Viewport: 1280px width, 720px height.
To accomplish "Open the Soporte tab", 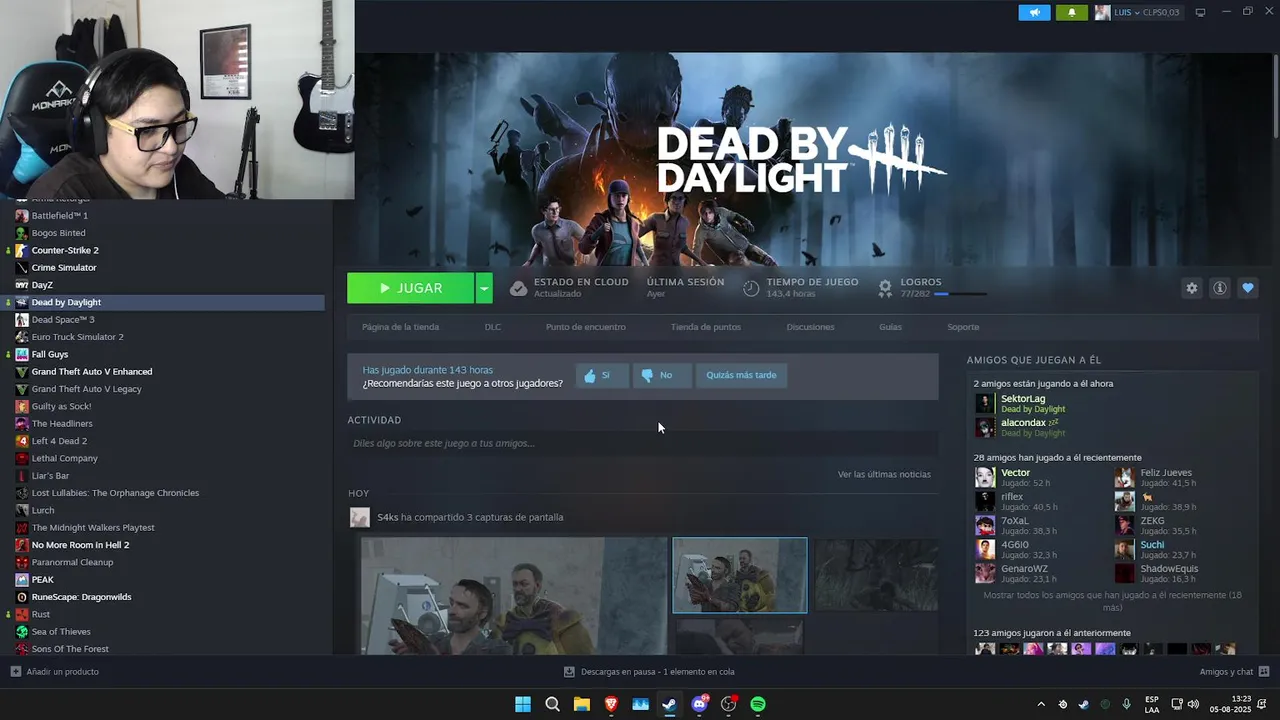I will point(963,327).
